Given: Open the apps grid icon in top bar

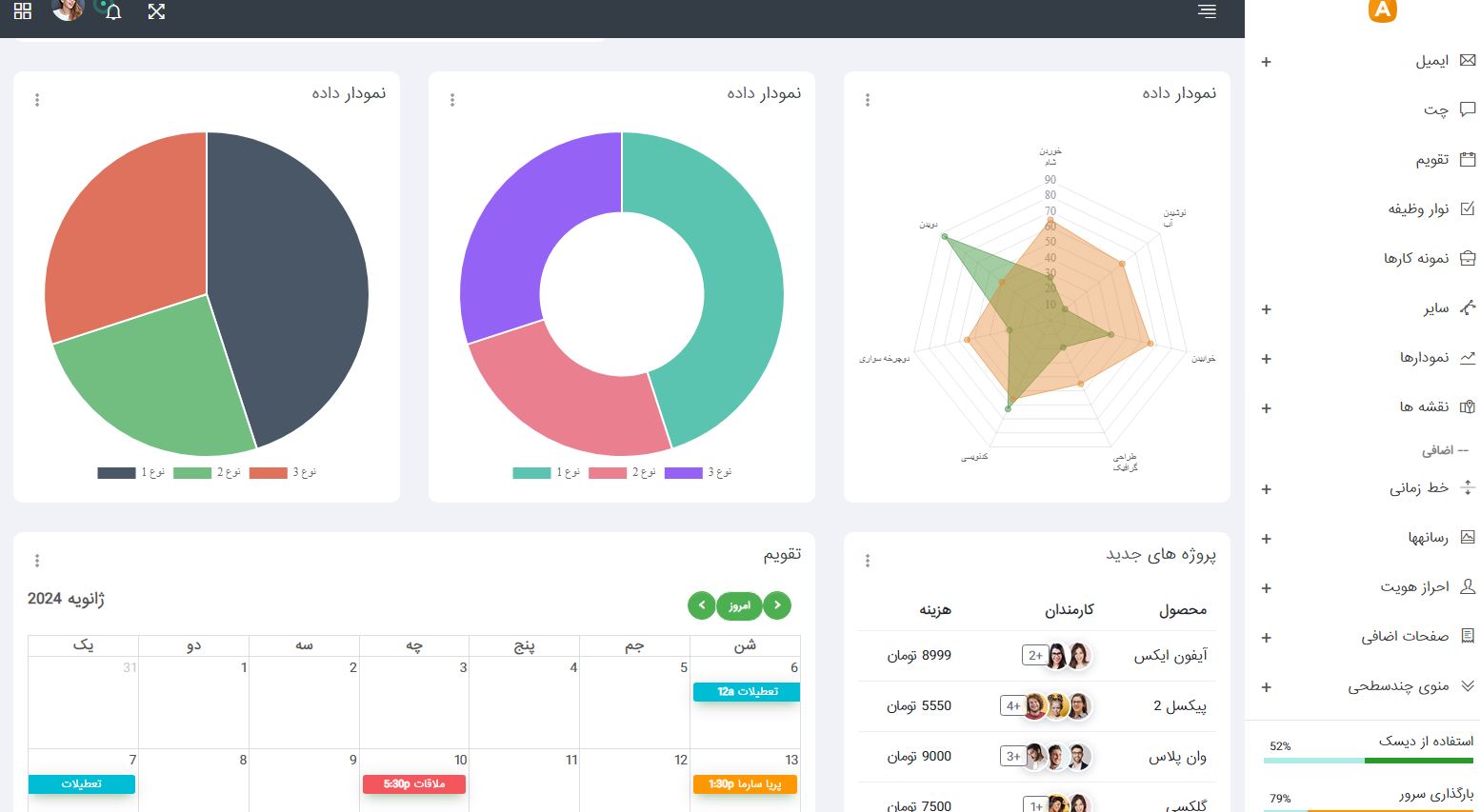Looking at the screenshot, I should [x=23, y=11].
